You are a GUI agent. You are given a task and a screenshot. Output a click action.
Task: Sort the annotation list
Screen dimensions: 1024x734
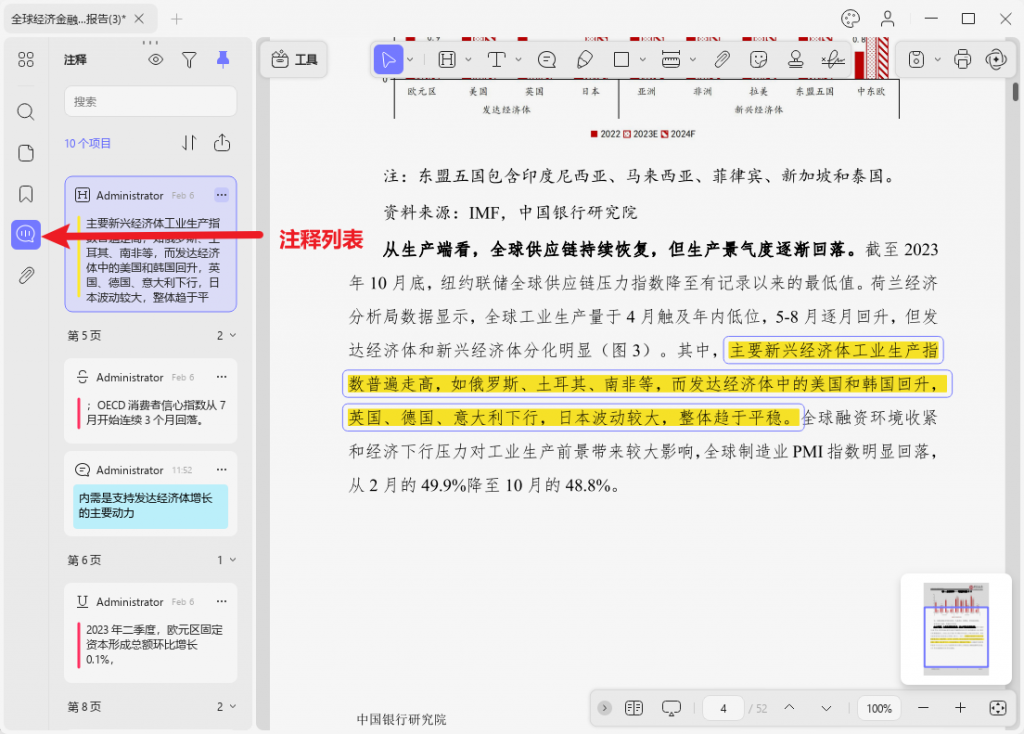(189, 143)
